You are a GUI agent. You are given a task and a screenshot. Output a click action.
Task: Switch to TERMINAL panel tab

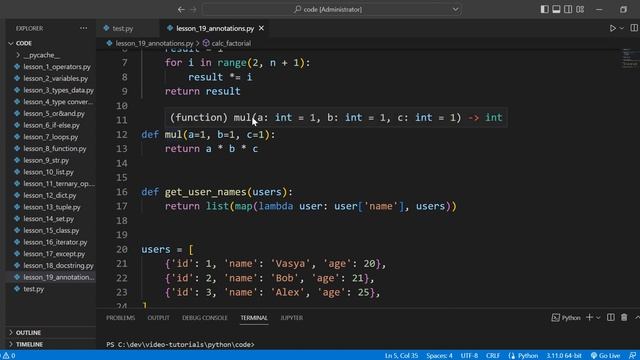(254, 318)
